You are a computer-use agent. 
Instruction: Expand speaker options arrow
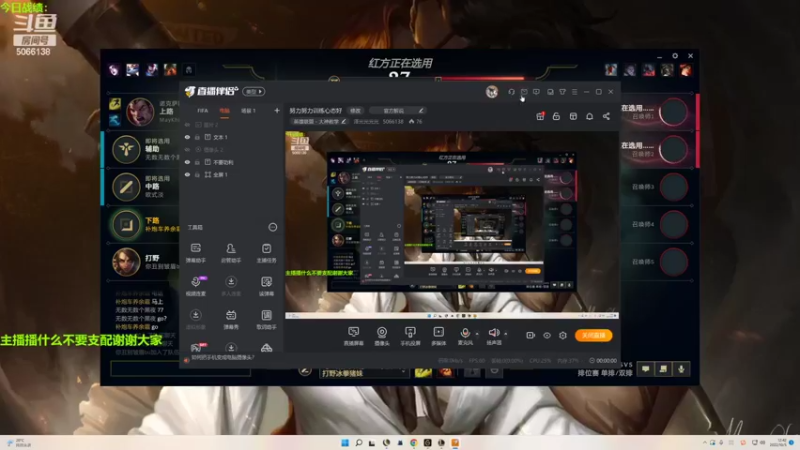tap(506, 334)
